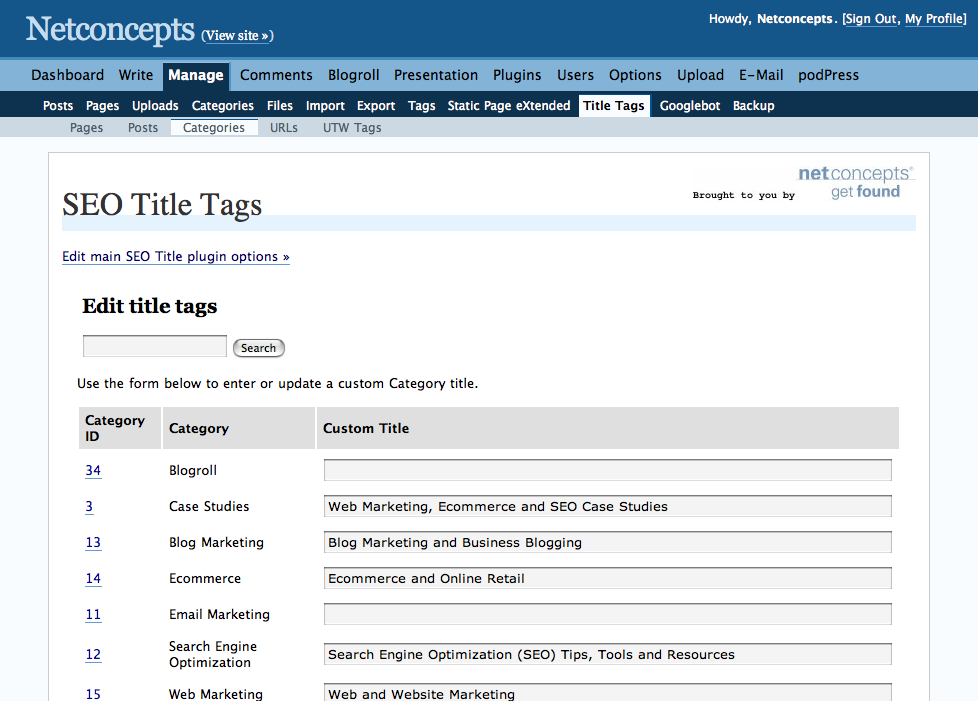This screenshot has height=701, width=978.
Task: Open the Users menu
Action: (x=575, y=75)
